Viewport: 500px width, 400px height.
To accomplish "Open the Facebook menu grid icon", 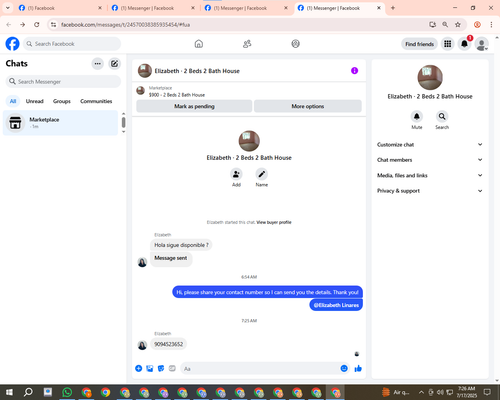I will pyautogui.click(x=448, y=44).
